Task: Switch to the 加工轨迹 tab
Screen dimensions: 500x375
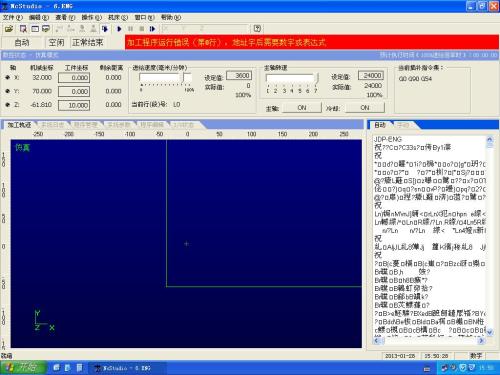Action: (x=19, y=125)
